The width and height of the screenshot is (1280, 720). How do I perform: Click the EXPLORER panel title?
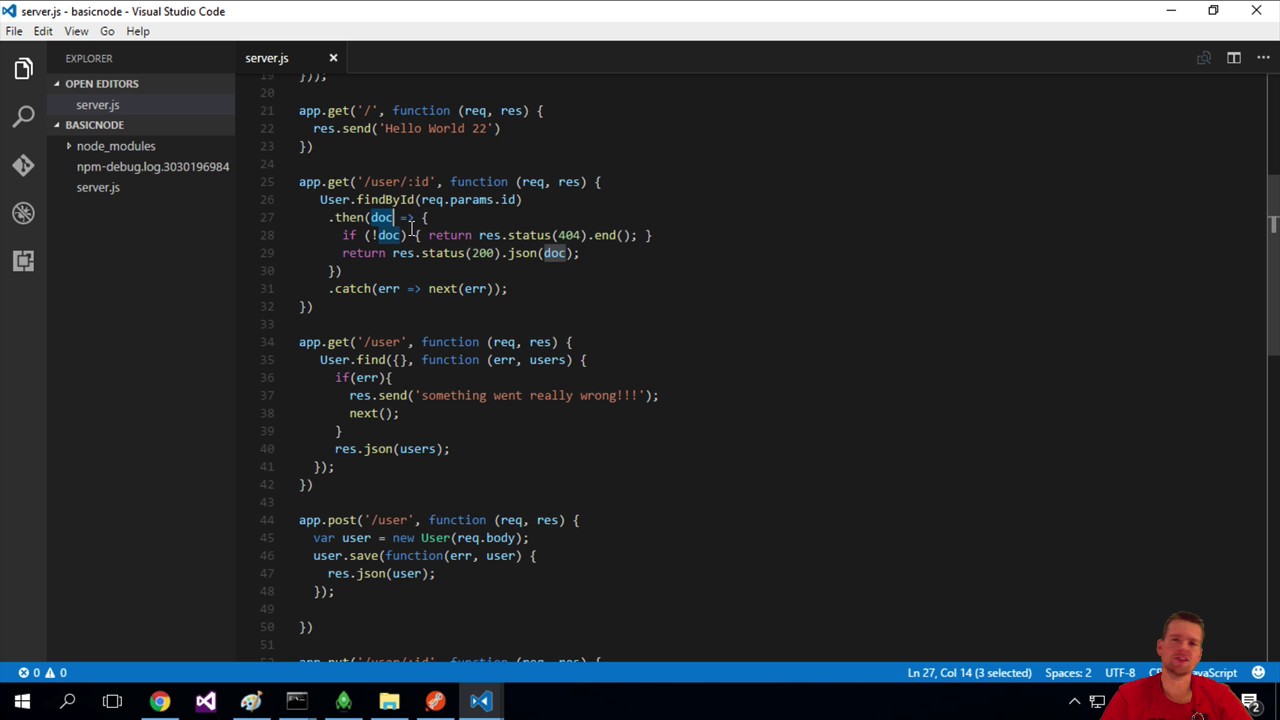89,58
